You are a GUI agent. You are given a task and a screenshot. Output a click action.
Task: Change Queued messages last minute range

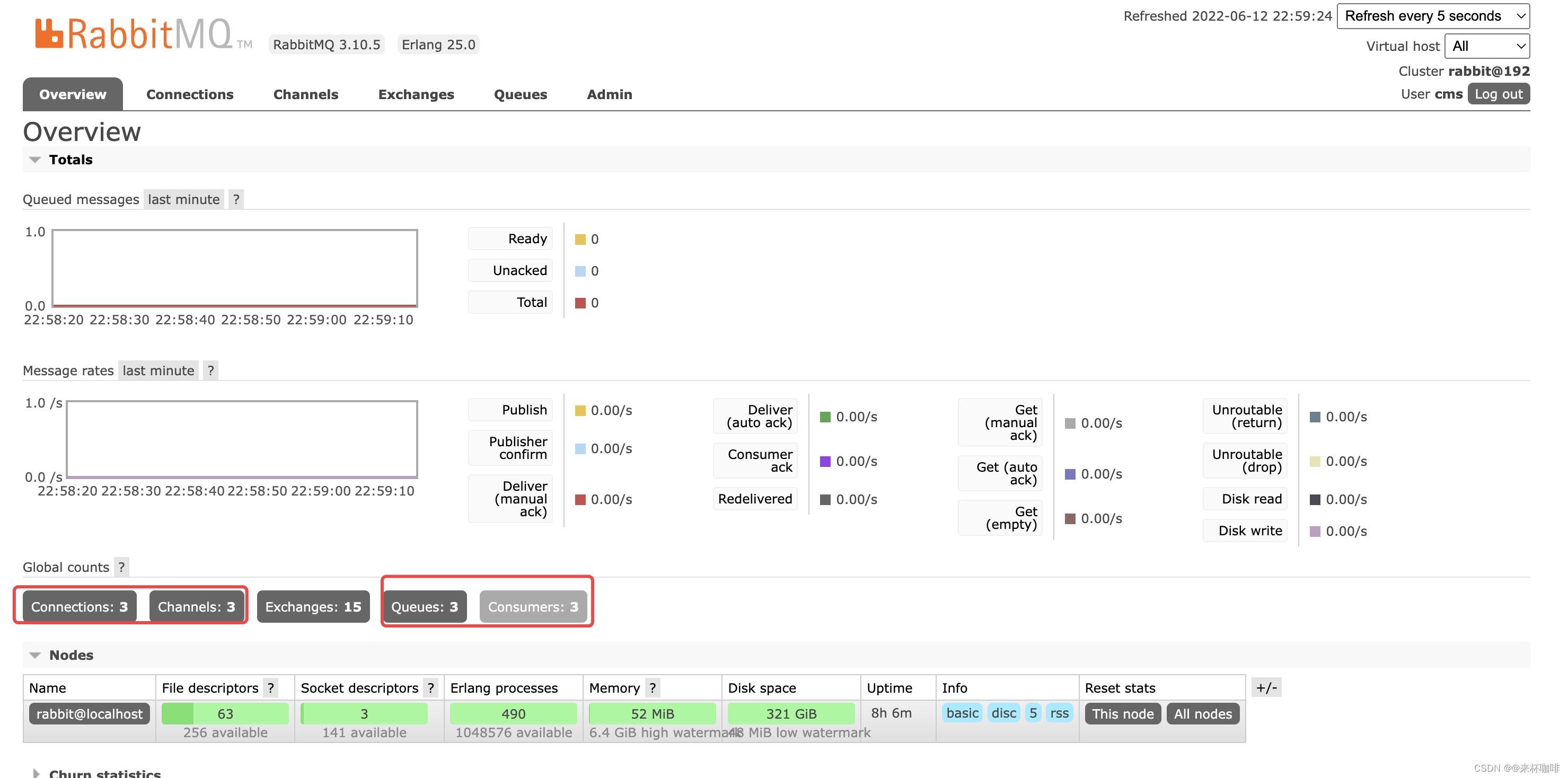[183, 199]
